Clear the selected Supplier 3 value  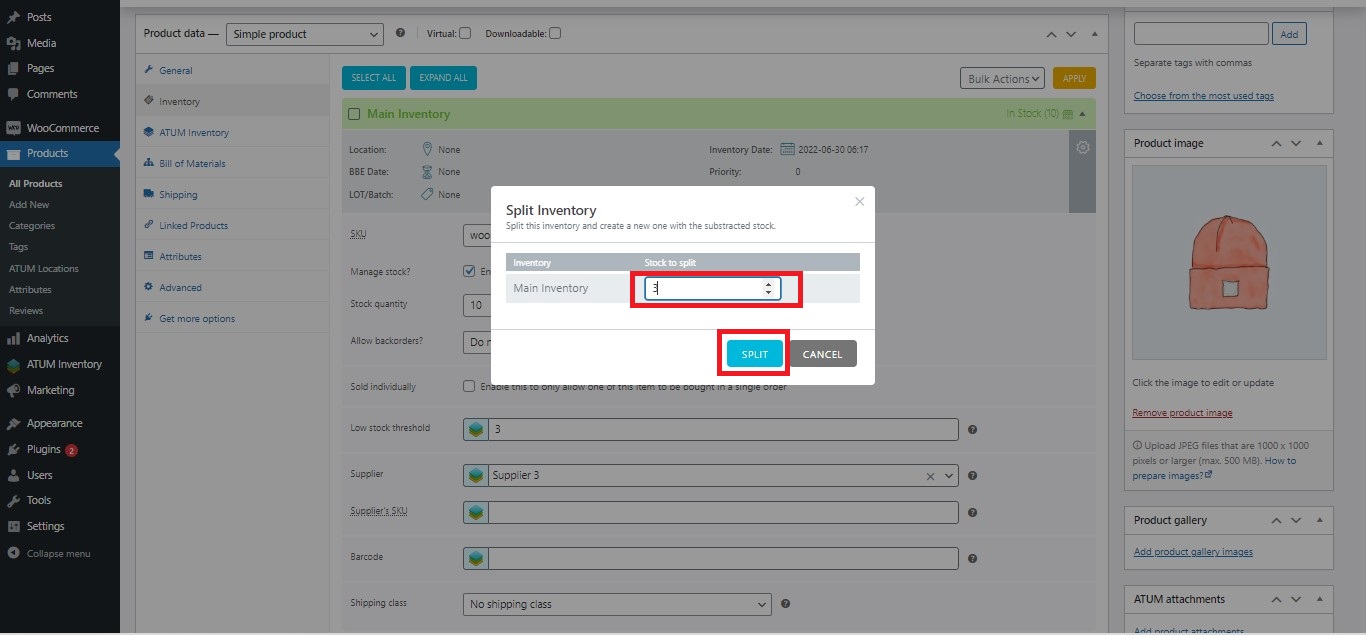[930, 477]
